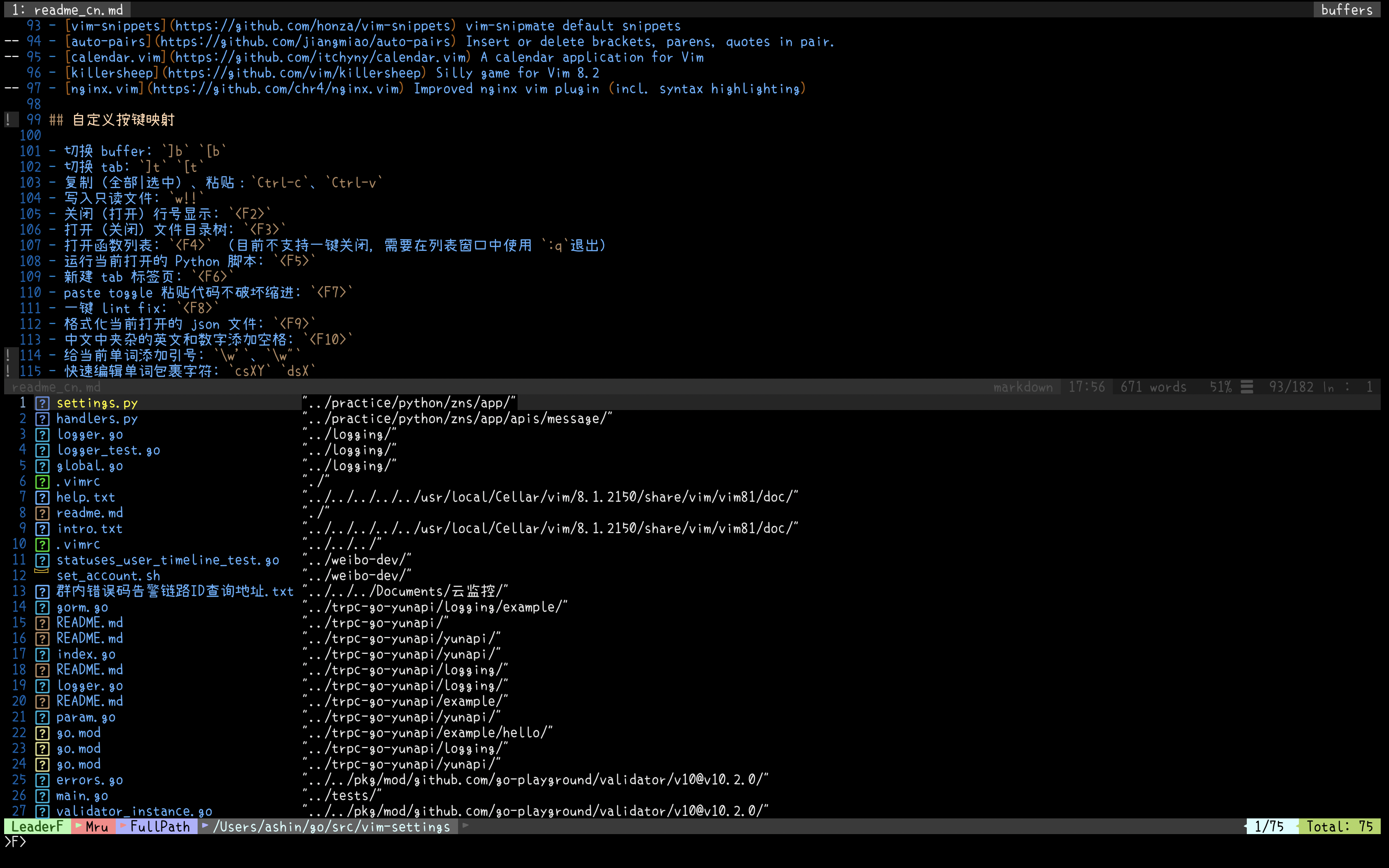Click the file icon beside handlers.py
1389x868 pixels.
pyautogui.click(x=43, y=419)
